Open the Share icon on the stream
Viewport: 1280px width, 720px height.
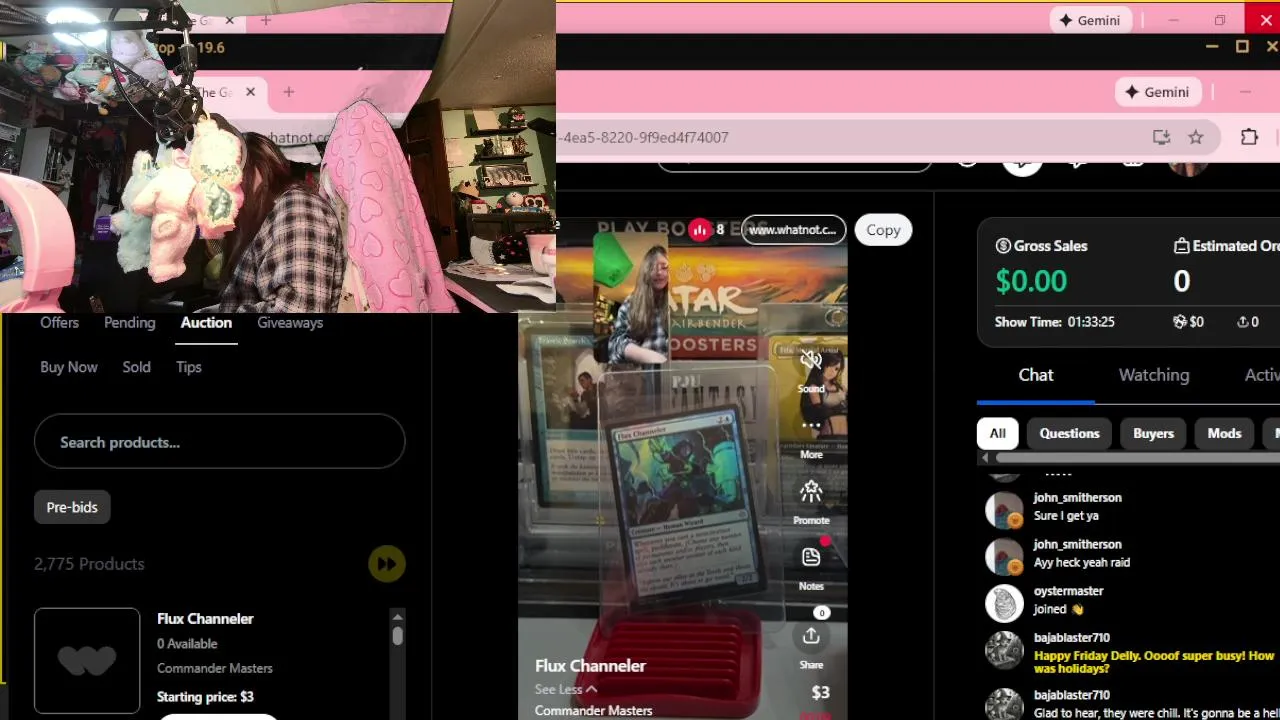(811, 636)
